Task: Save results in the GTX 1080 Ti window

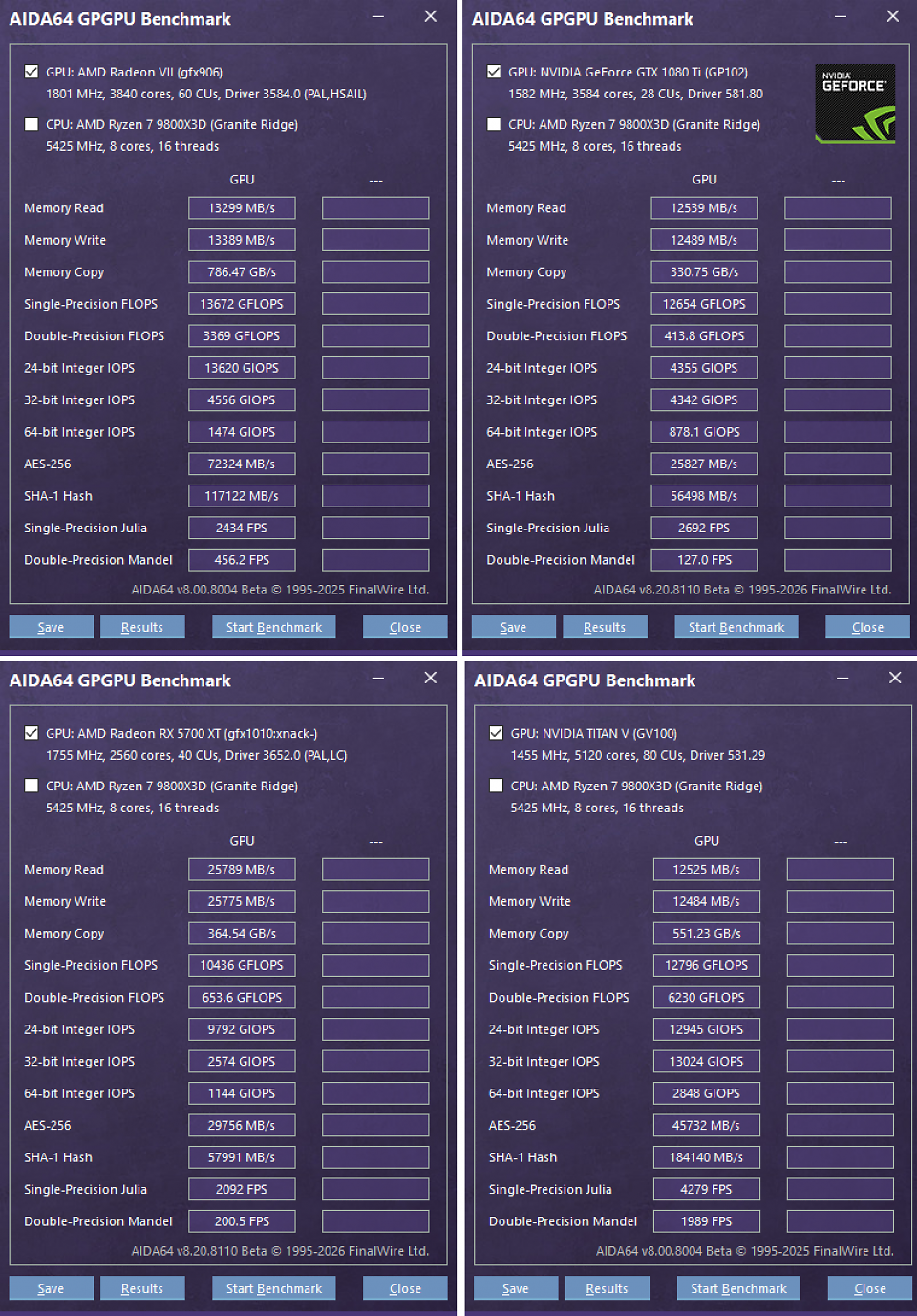Action: tap(514, 627)
